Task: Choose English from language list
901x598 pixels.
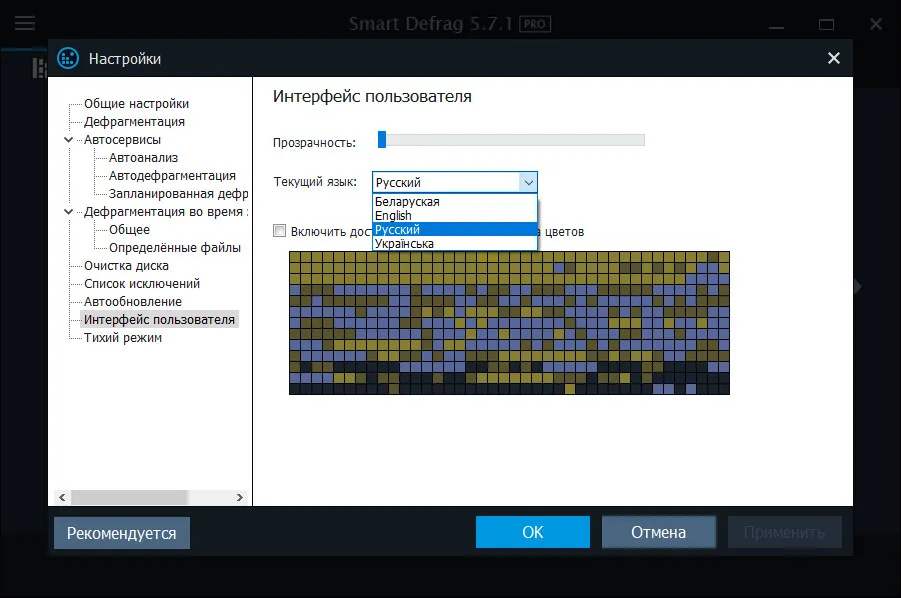Action: 455,215
